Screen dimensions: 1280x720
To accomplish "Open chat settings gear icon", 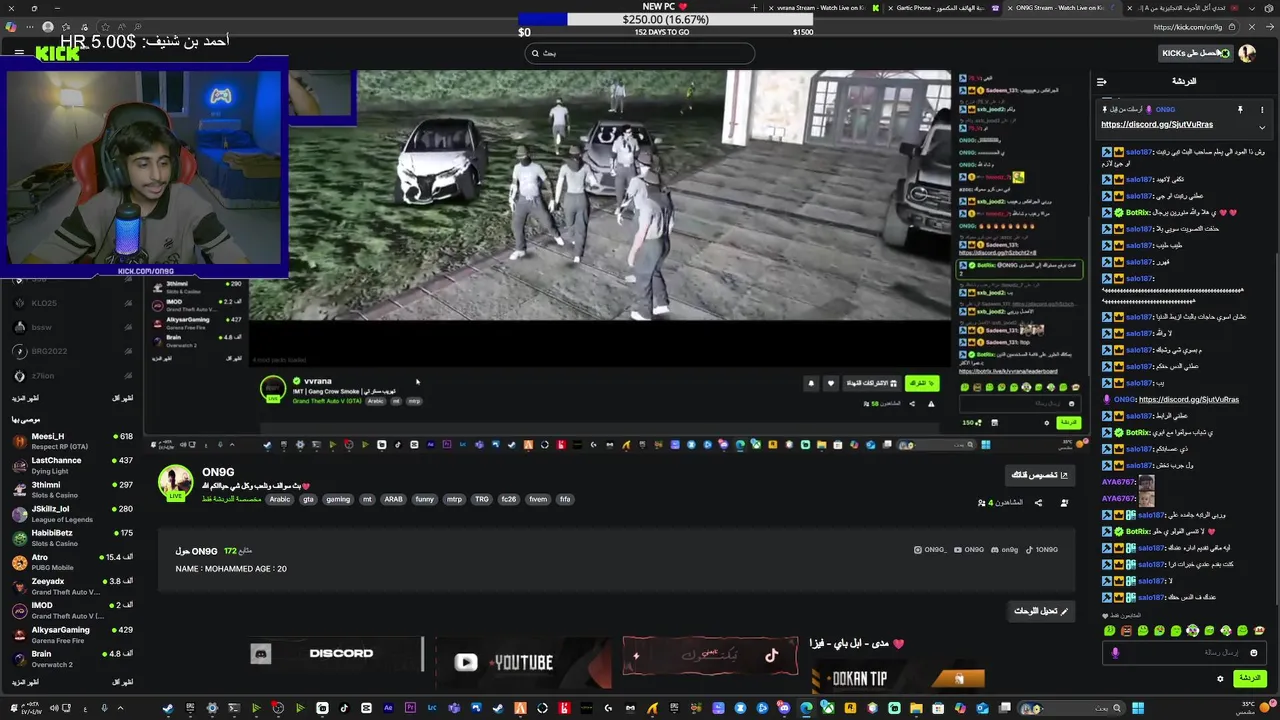I will (1220, 678).
